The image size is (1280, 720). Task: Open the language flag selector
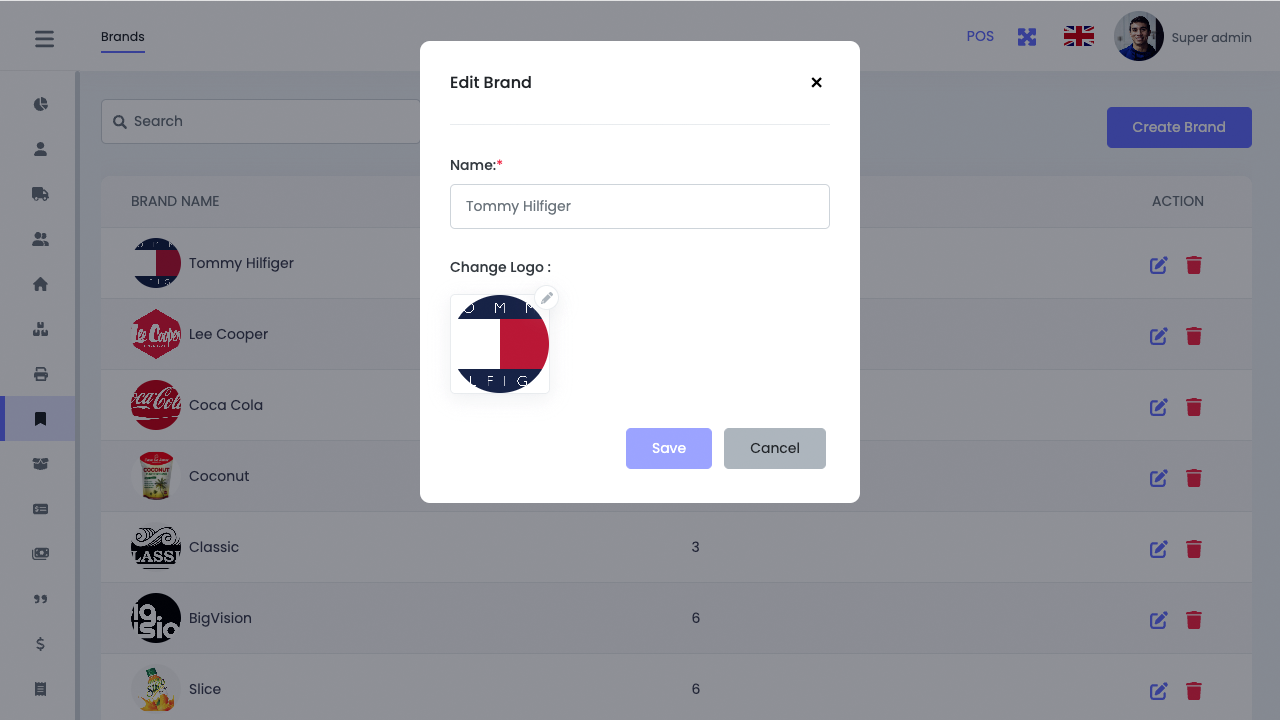(1078, 37)
